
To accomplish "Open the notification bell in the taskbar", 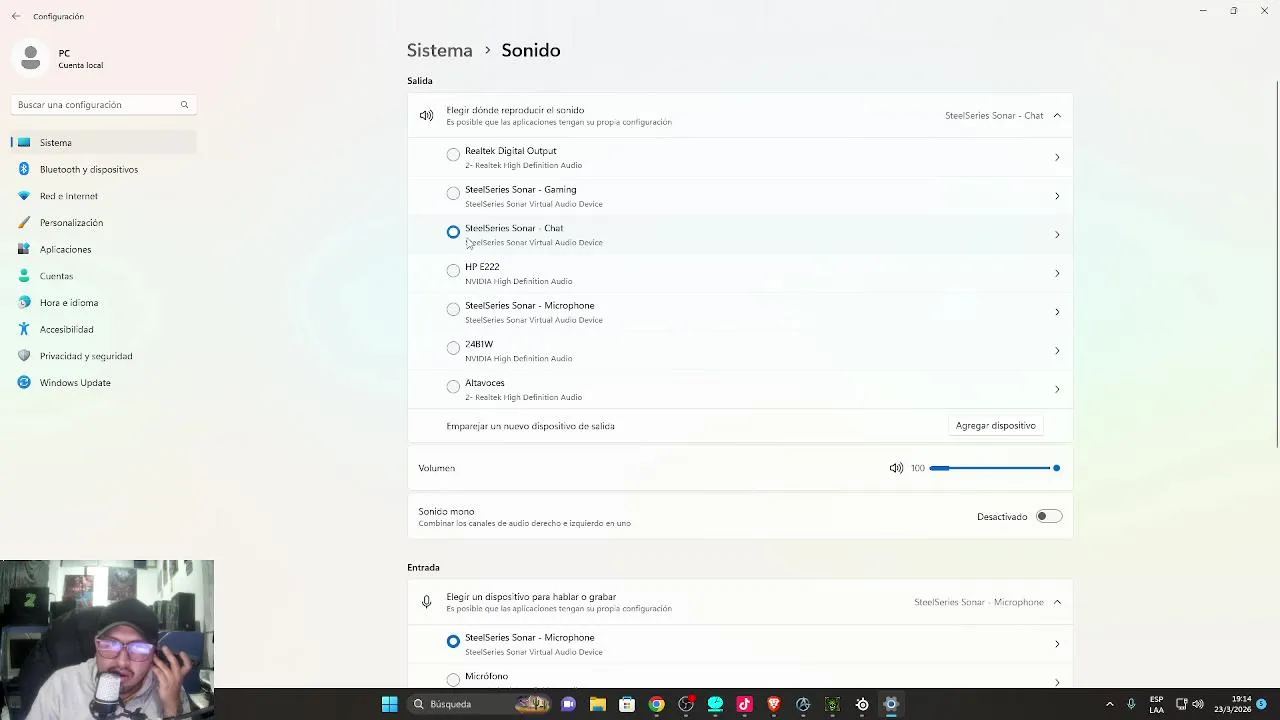I will tap(1263, 704).
